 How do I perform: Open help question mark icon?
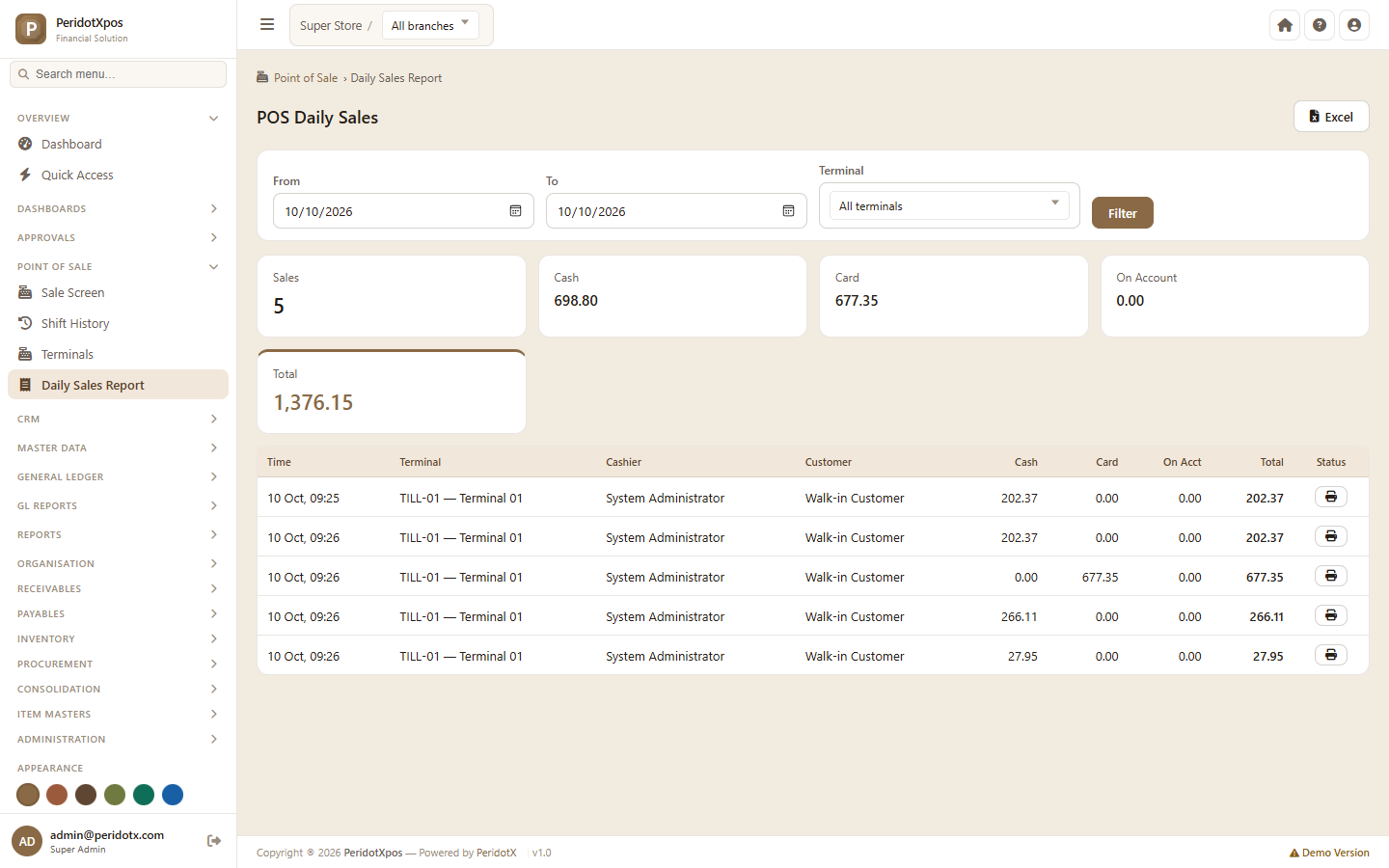pos(1320,25)
